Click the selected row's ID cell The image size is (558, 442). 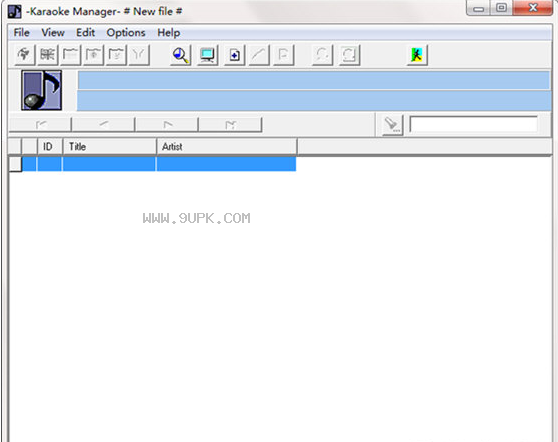coord(49,164)
